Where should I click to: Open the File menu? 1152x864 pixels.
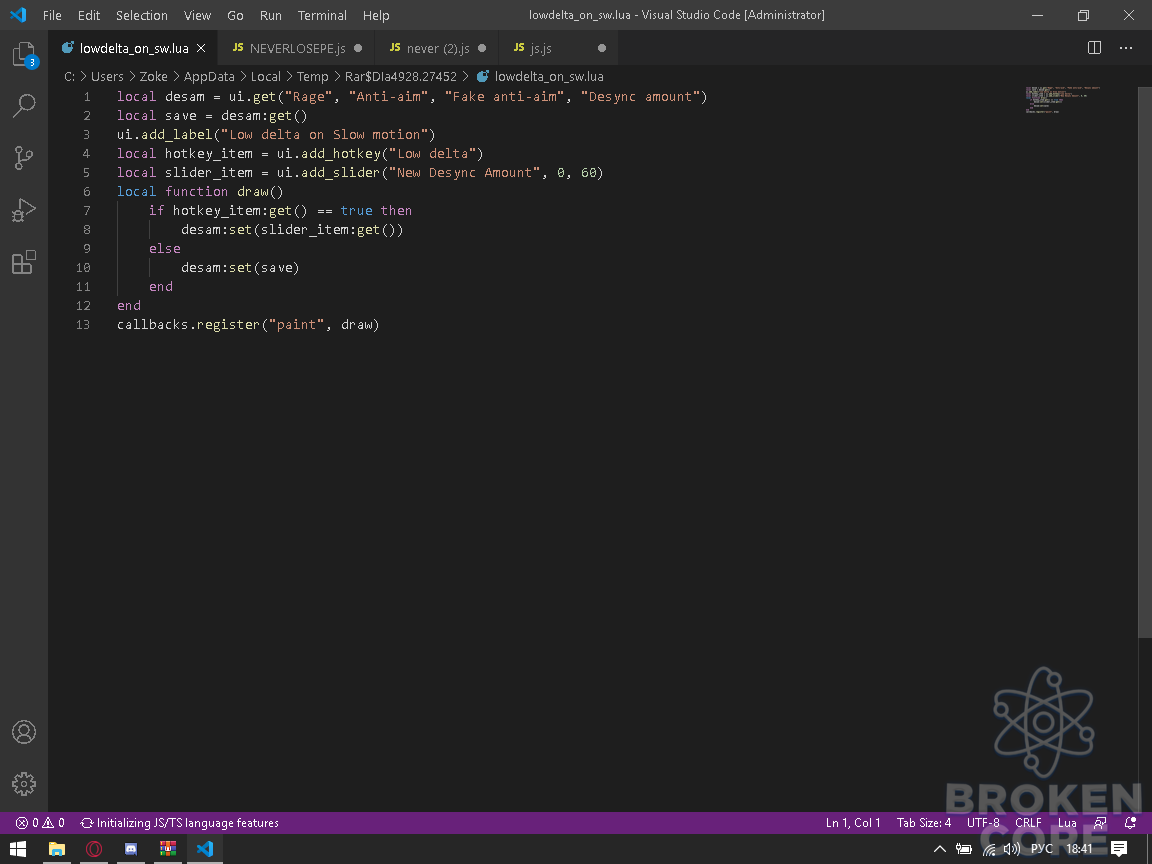pos(52,15)
